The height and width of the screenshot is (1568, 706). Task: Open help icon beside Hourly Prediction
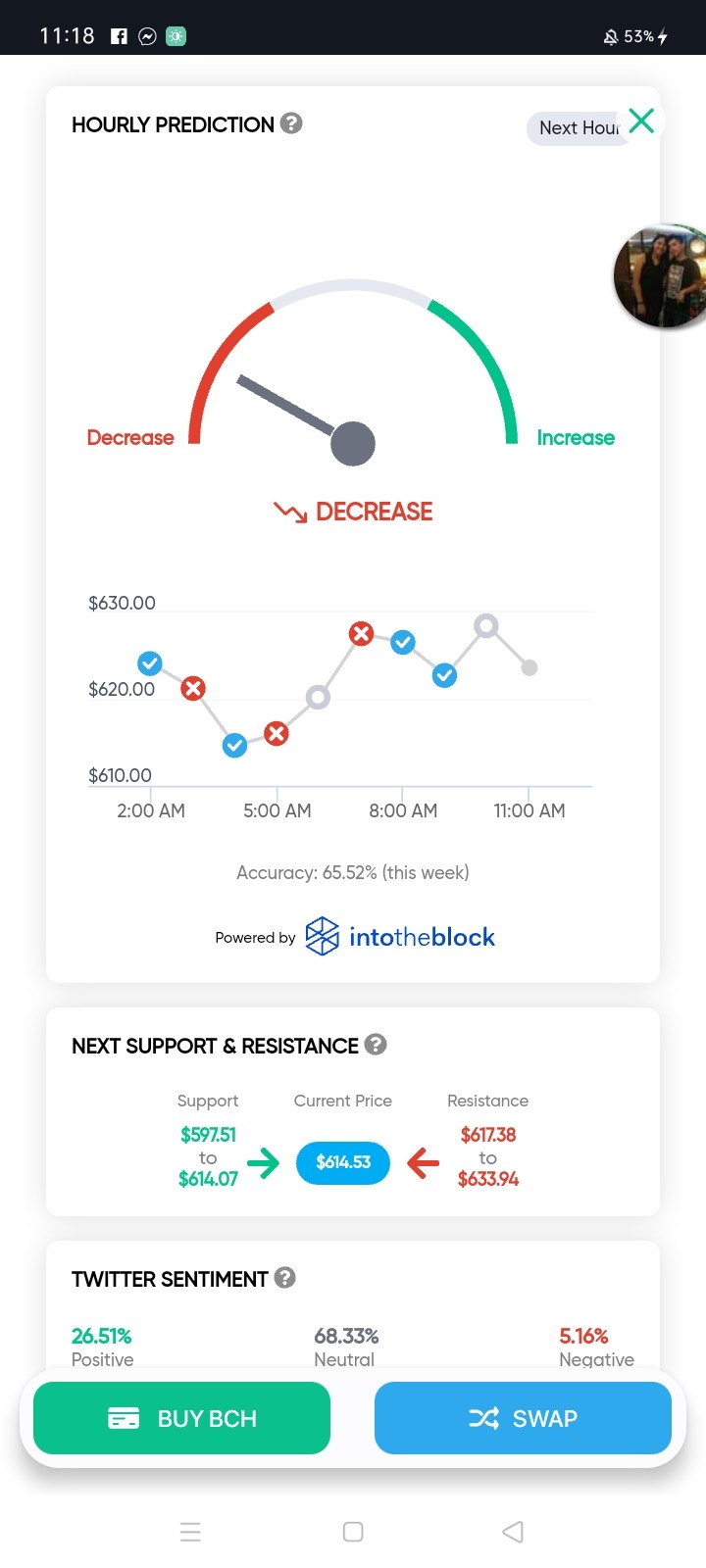pyautogui.click(x=291, y=123)
